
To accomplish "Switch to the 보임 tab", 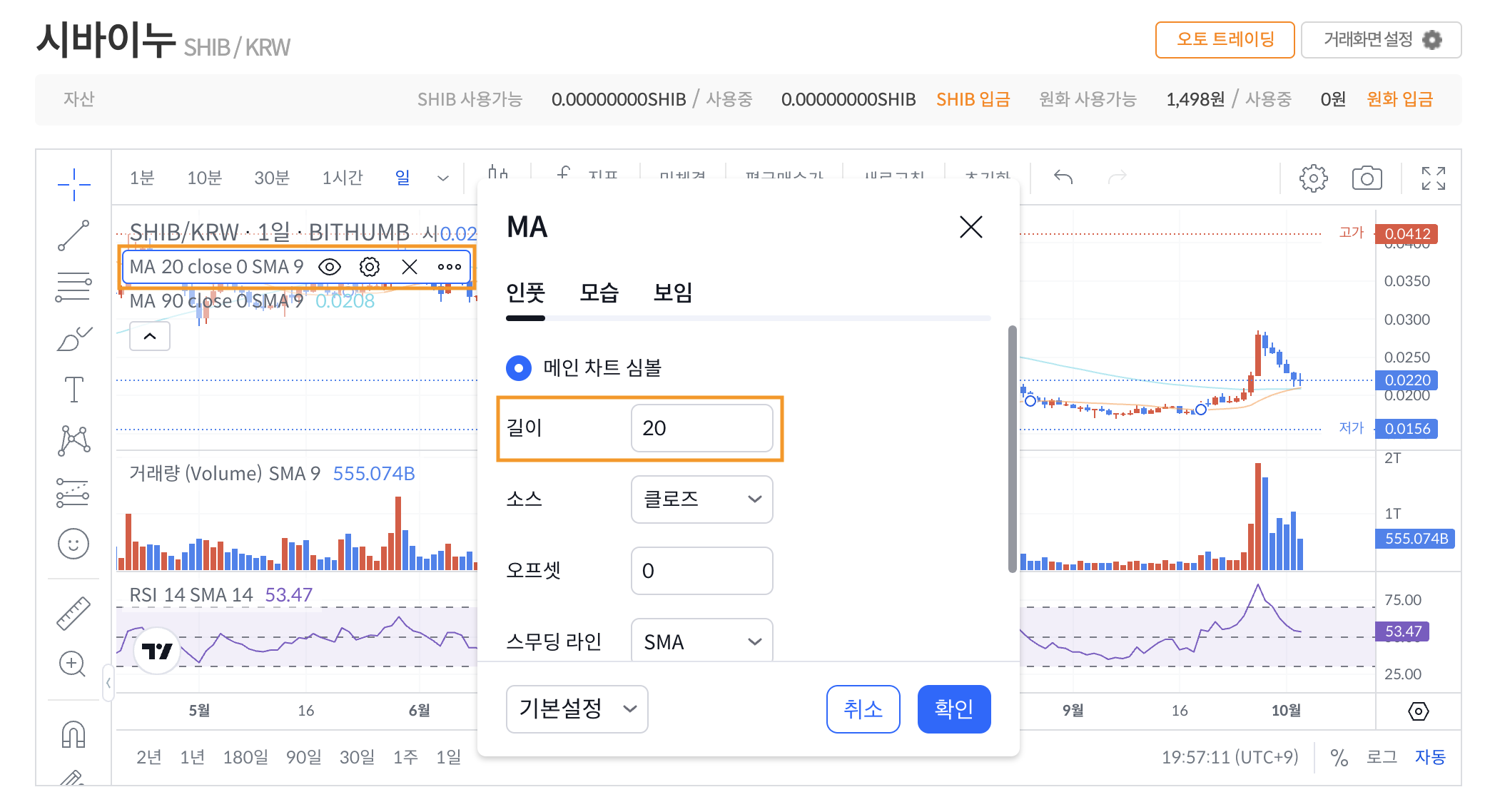I will point(672,293).
